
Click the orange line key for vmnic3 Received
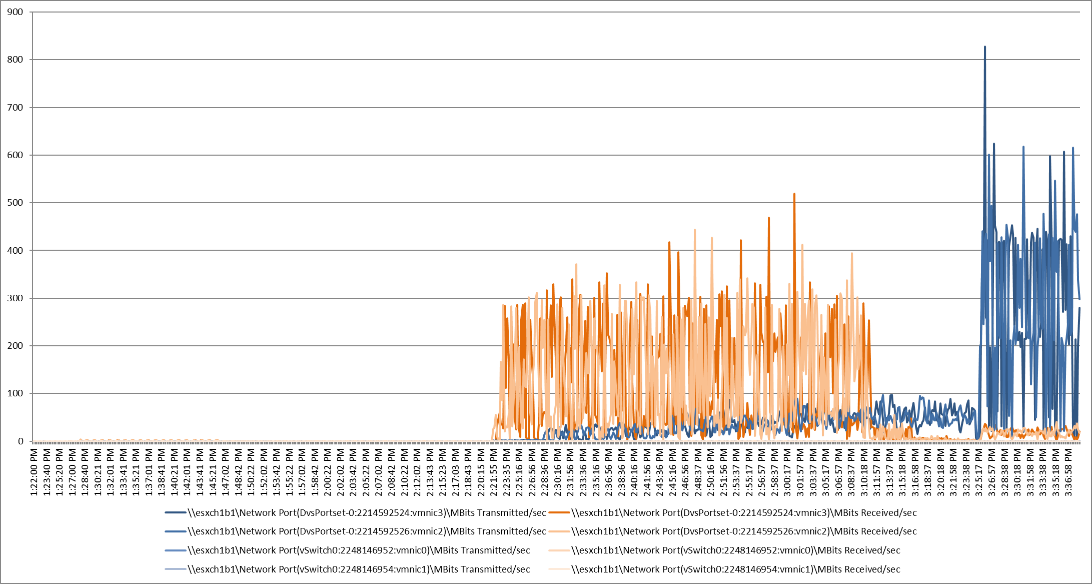pyautogui.click(x=560, y=513)
